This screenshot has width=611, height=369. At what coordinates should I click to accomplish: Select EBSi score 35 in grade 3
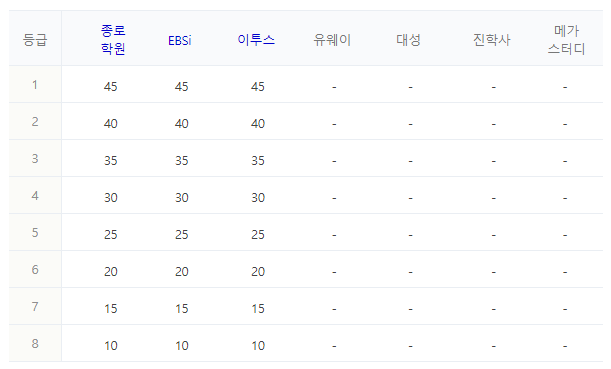pyautogui.click(x=182, y=161)
